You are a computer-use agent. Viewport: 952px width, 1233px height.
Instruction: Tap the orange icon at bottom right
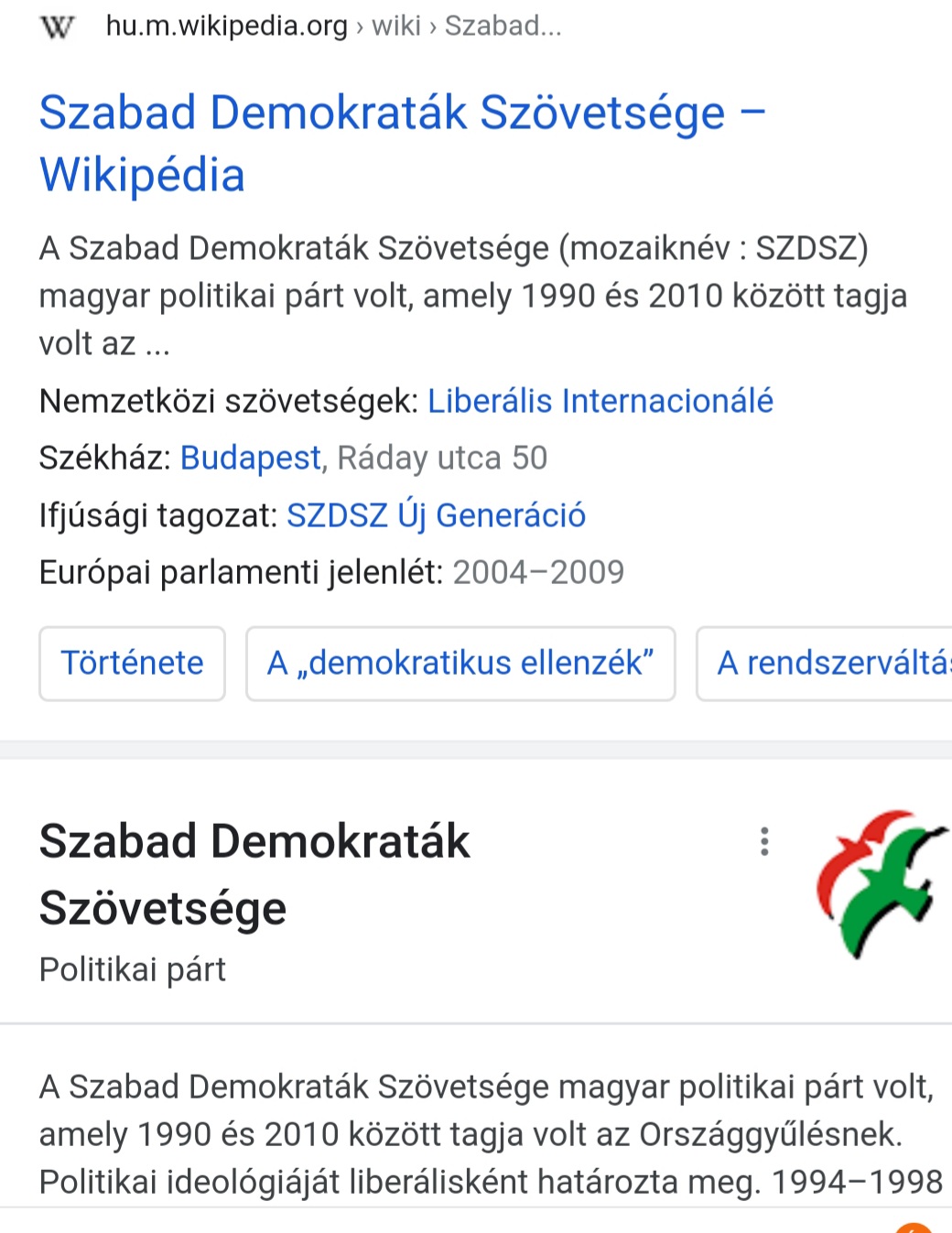(913, 1227)
